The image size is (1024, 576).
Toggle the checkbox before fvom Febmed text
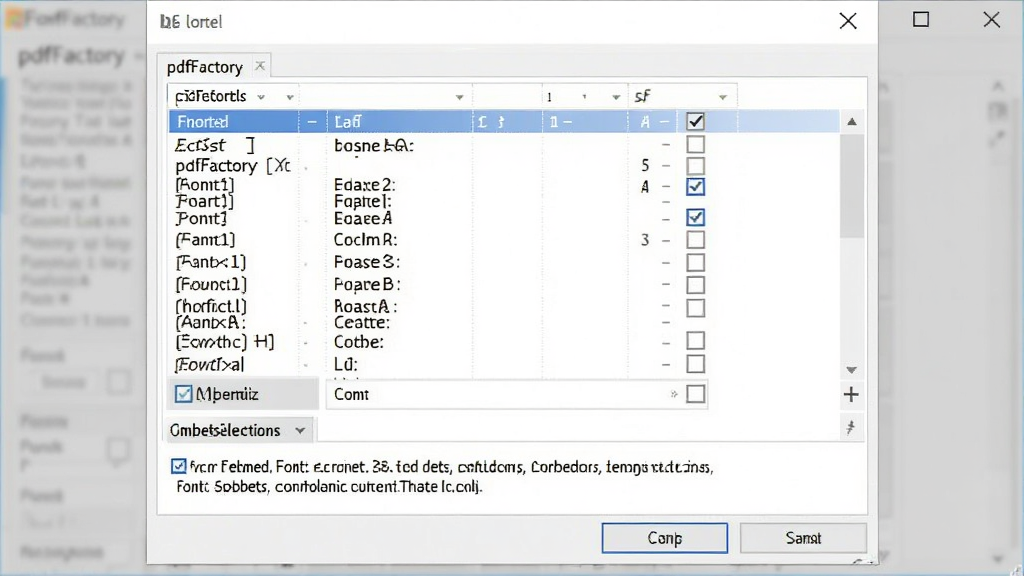(x=178, y=466)
